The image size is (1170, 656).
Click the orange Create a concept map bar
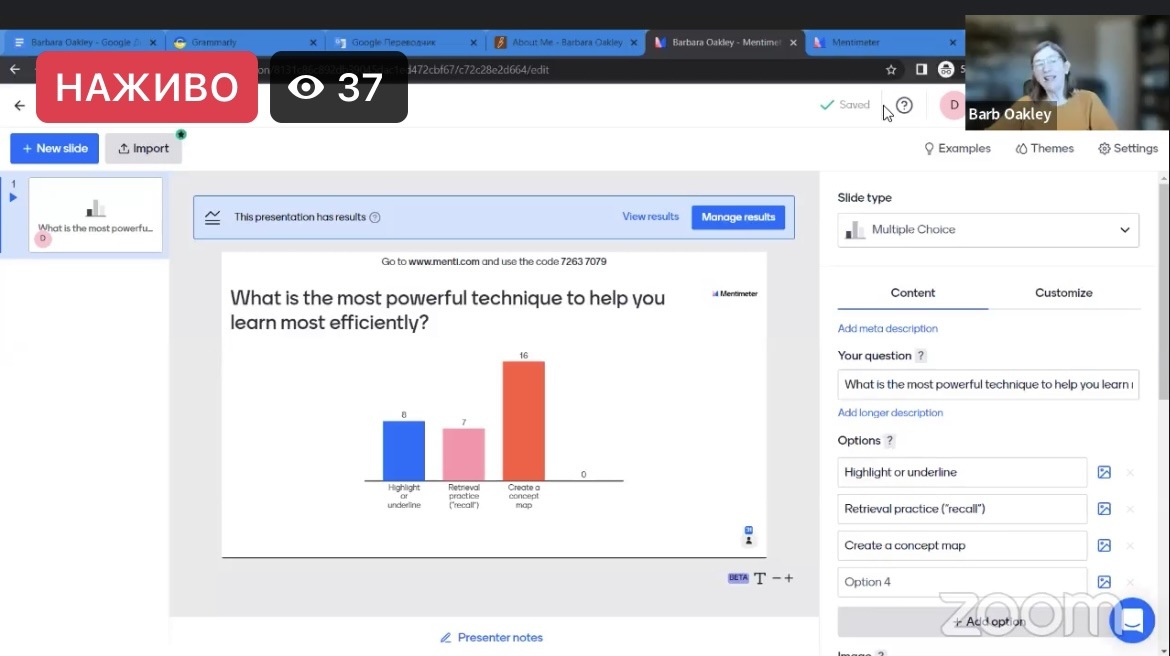pos(524,421)
